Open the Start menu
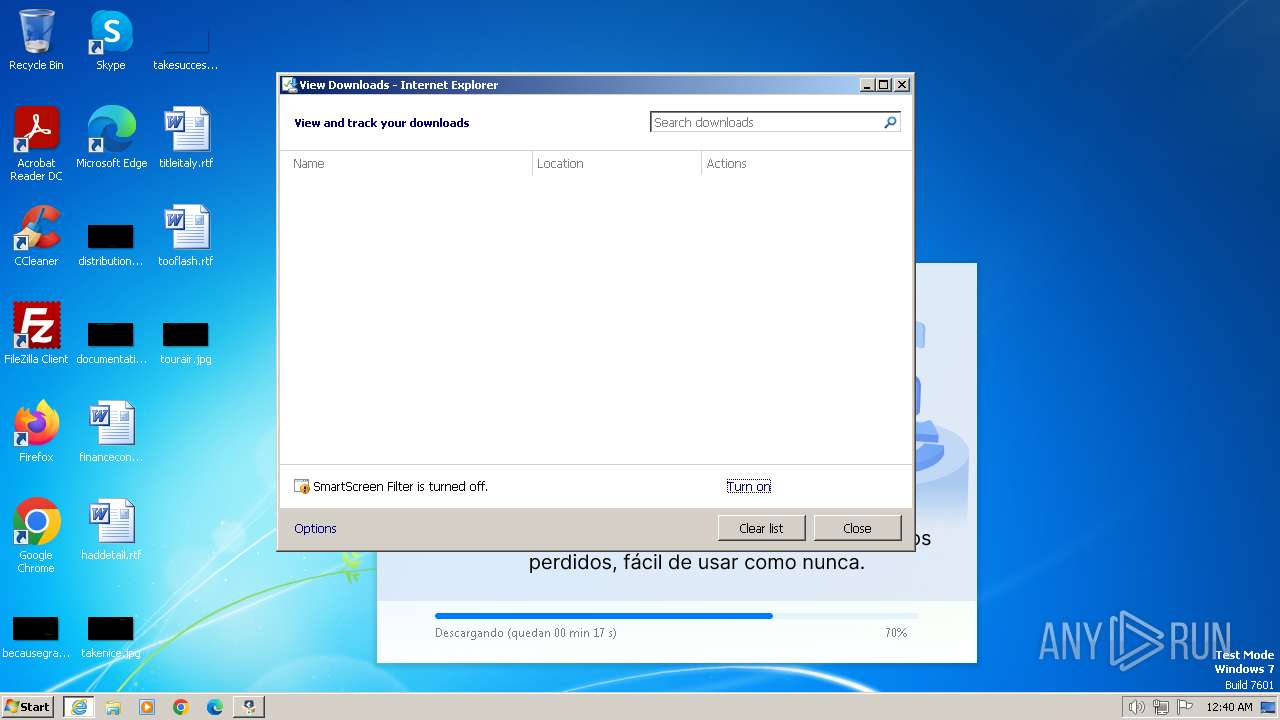The width and height of the screenshot is (1280, 720). (28, 707)
